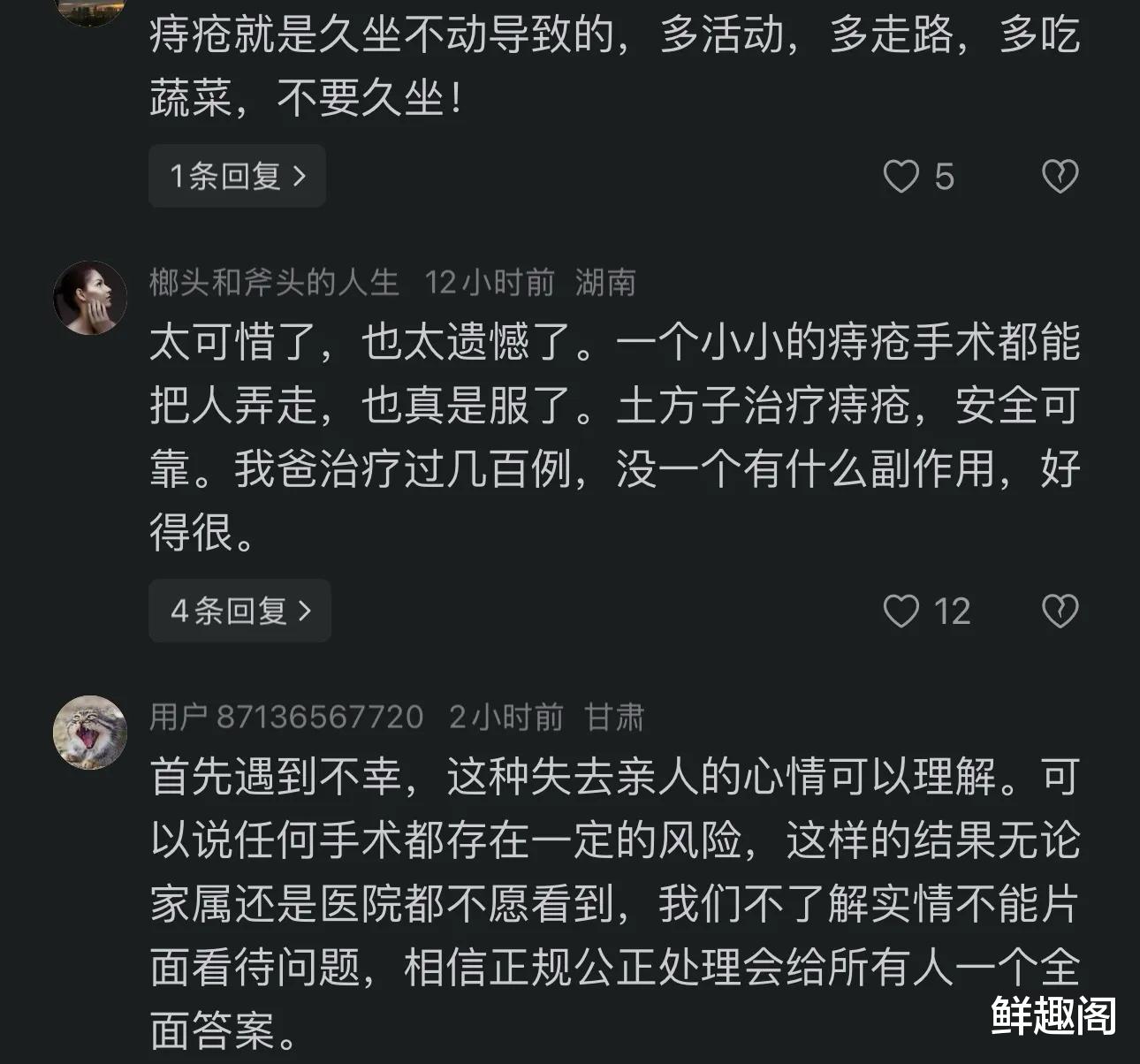The width and height of the screenshot is (1140, 1064).
Task: Open profile via username 榔头和斧头的人生
Action: 274,283
